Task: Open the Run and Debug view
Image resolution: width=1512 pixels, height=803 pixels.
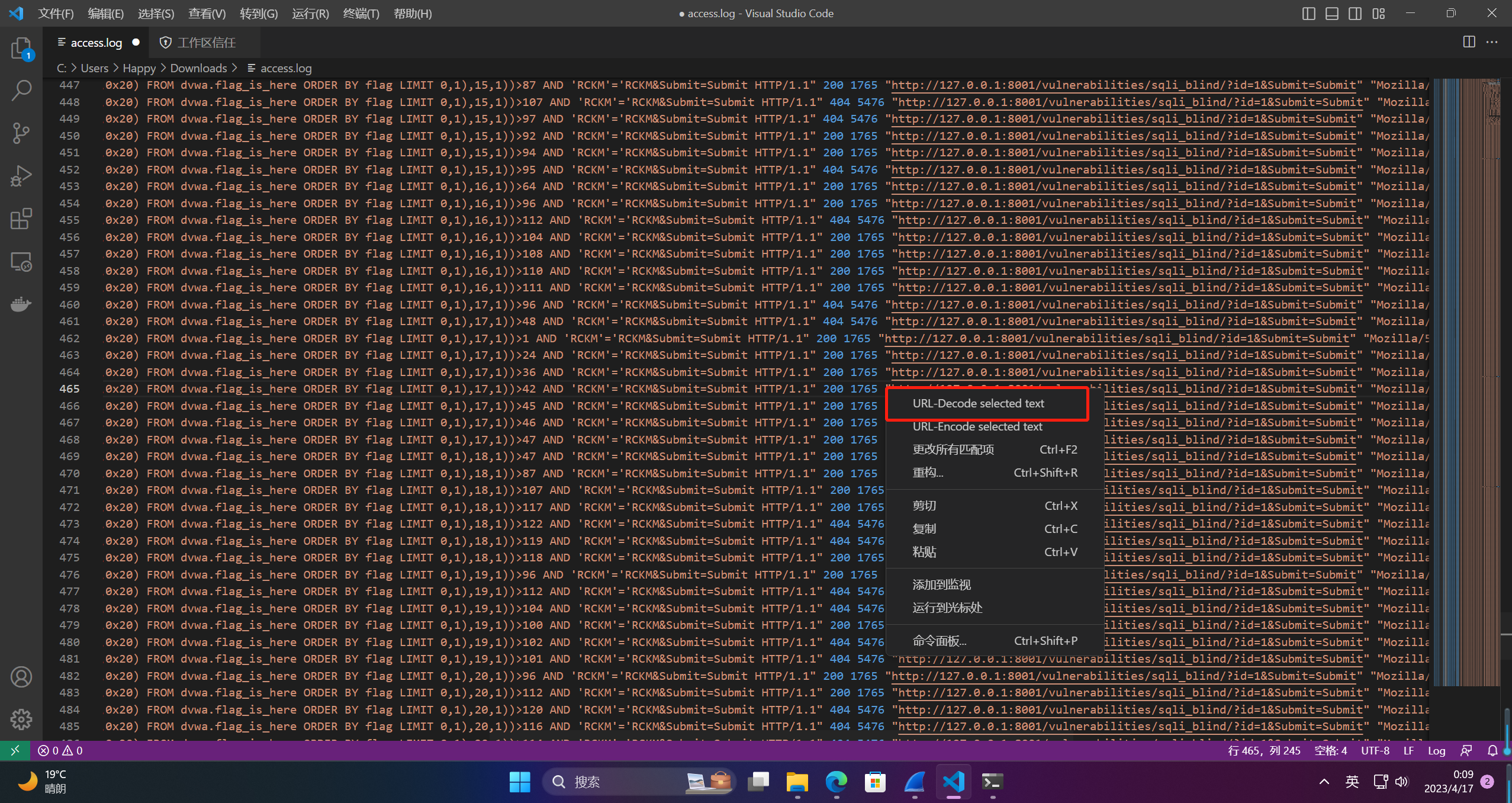Action: [x=21, y=176]
